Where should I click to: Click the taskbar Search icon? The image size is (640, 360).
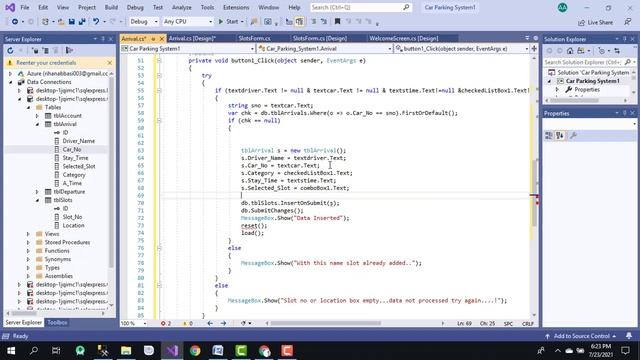click(34, 351)
